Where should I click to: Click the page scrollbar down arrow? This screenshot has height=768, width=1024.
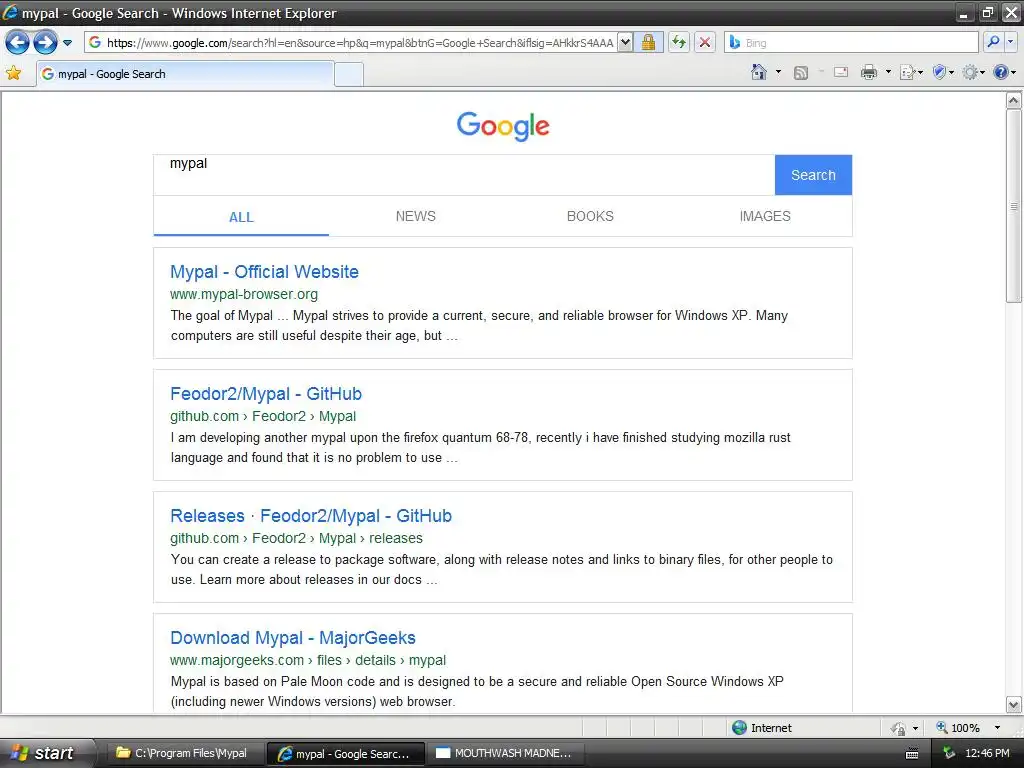pos(1014,705)
